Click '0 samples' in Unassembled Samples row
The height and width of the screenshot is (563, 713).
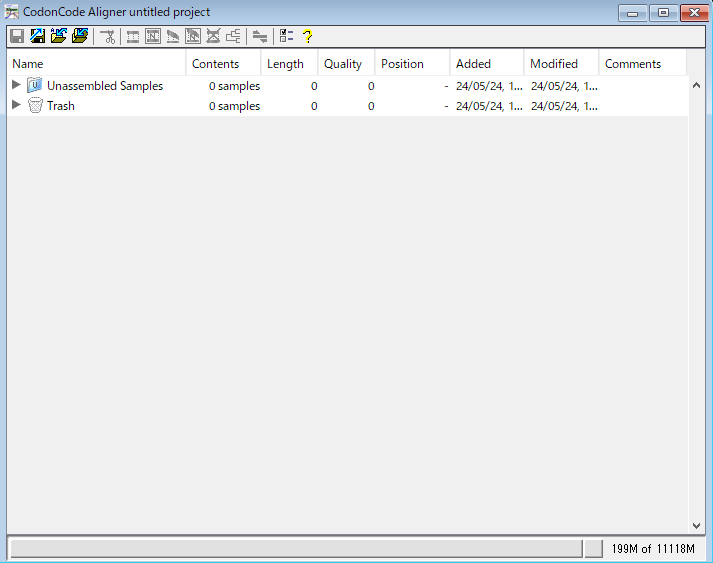pyautogui.click(x=234, y=86)
